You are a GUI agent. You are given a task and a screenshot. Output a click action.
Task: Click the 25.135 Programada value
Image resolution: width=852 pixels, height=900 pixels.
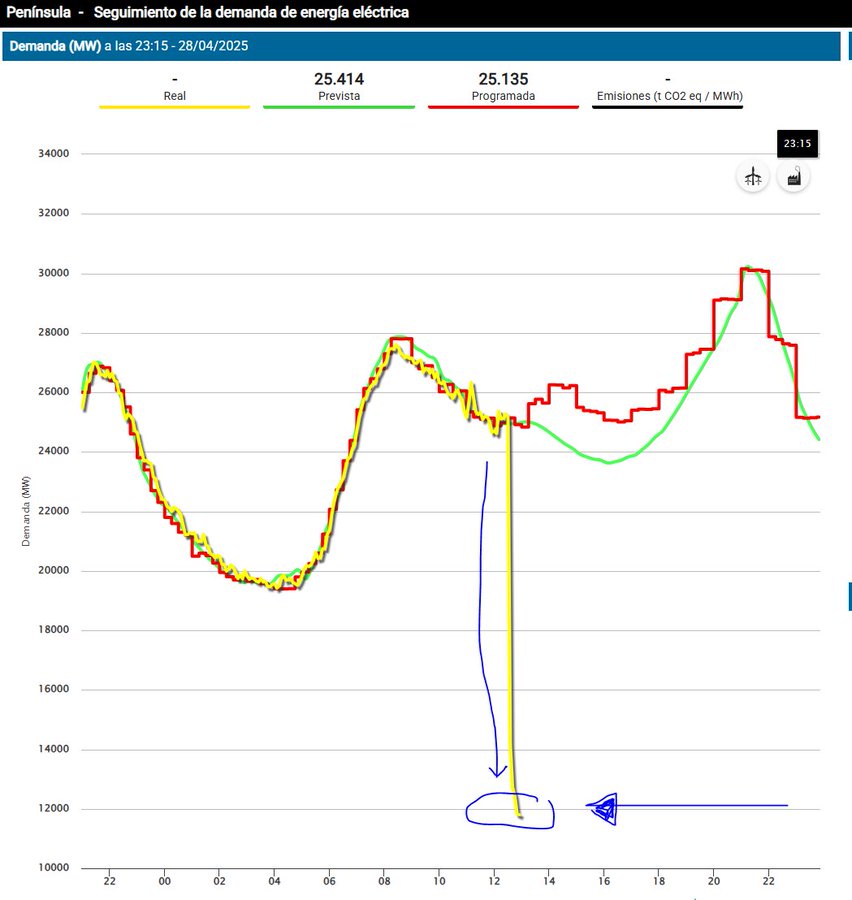point(503,79)
